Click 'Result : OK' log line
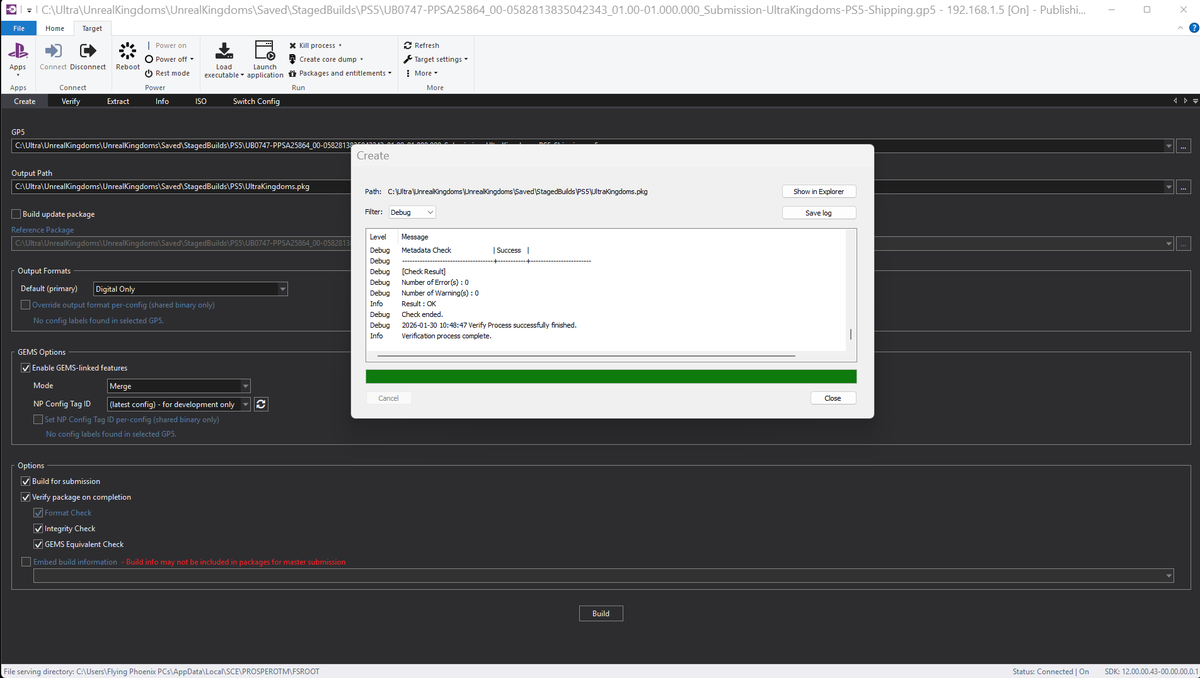The image size is (1200, 678). [419, 303]
